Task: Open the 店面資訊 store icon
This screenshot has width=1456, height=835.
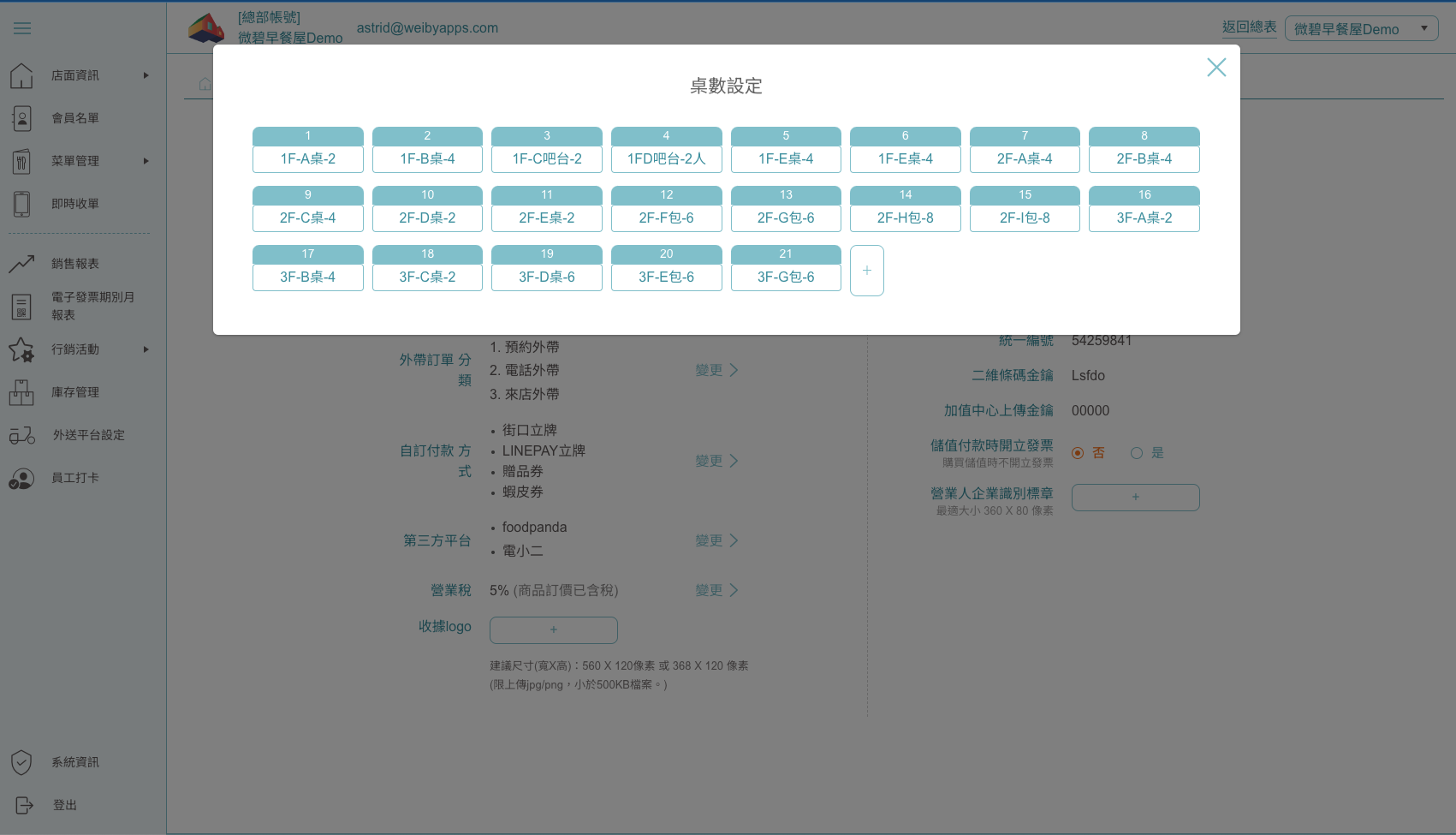Action: 21,75
